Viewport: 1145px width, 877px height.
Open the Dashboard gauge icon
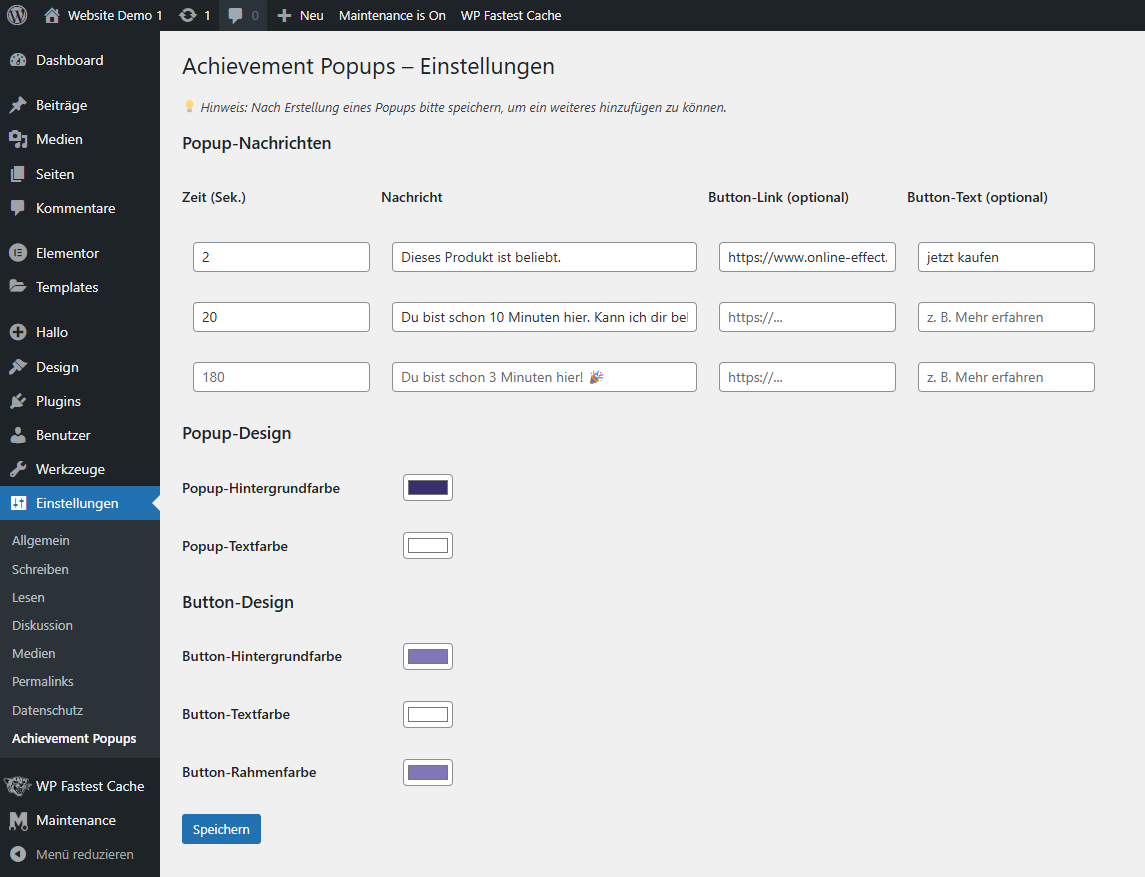tap(18, 60)
